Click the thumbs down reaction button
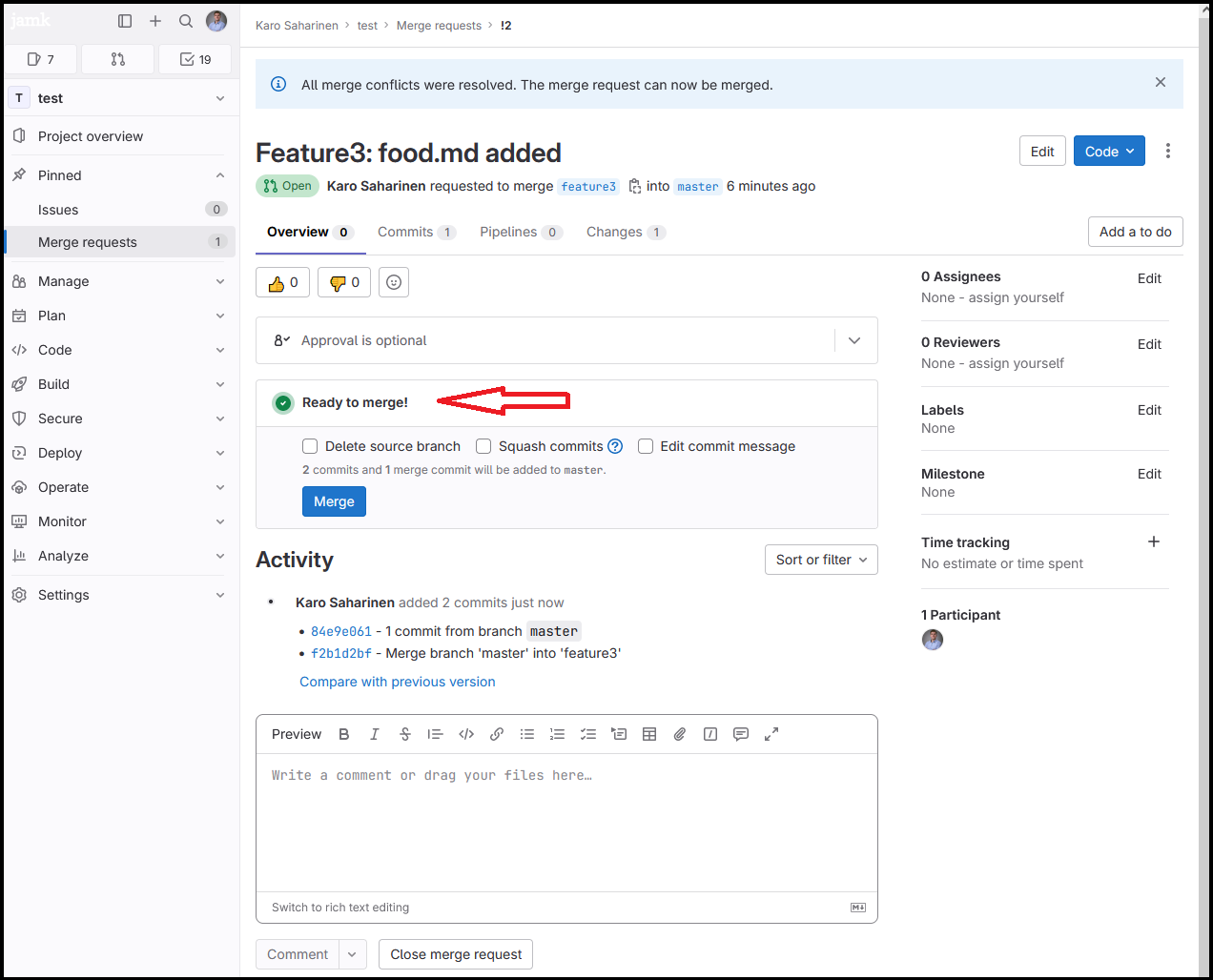 (343, 283)
